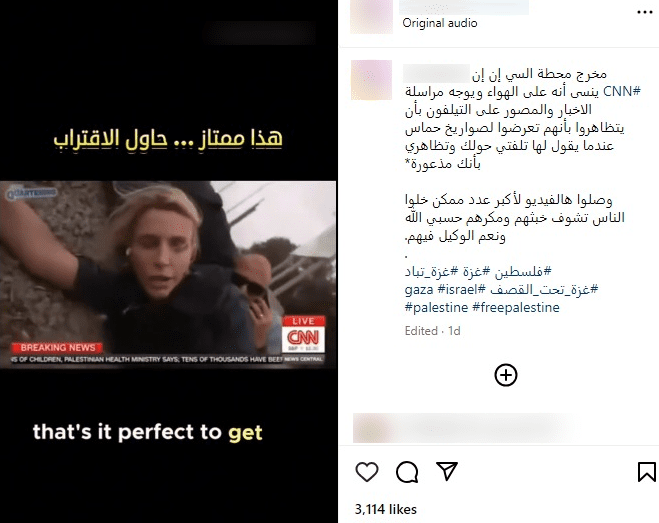659x523 pixels.
Task: Open the #palestine hashtag link
Action: 436,307
